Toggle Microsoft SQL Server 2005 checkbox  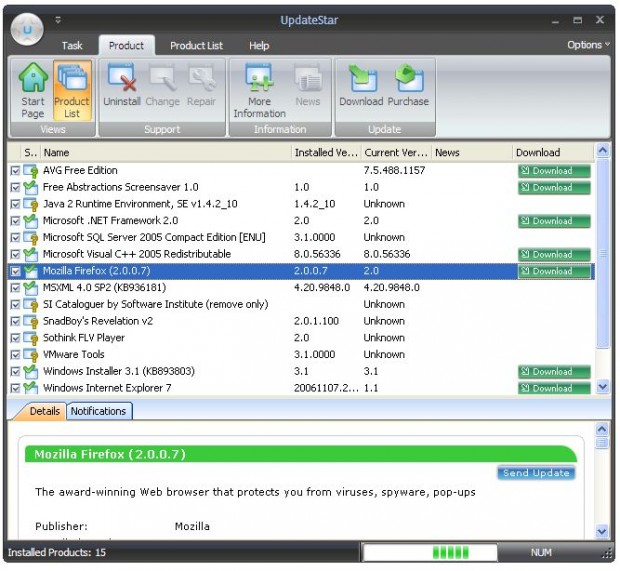click(15, 238)
